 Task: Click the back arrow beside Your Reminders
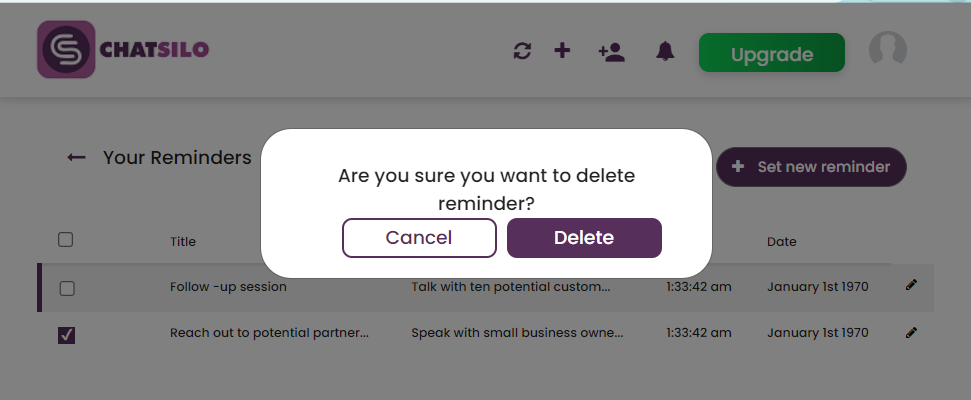click(76, 157)
